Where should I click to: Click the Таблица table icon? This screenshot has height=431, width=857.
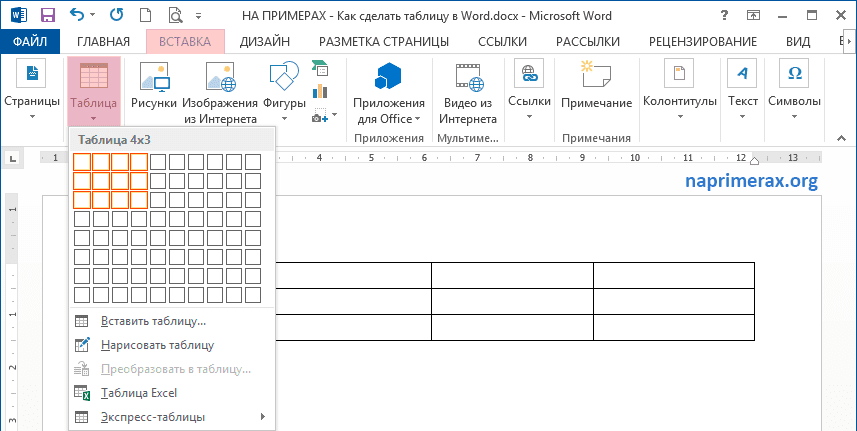[93, 75]
